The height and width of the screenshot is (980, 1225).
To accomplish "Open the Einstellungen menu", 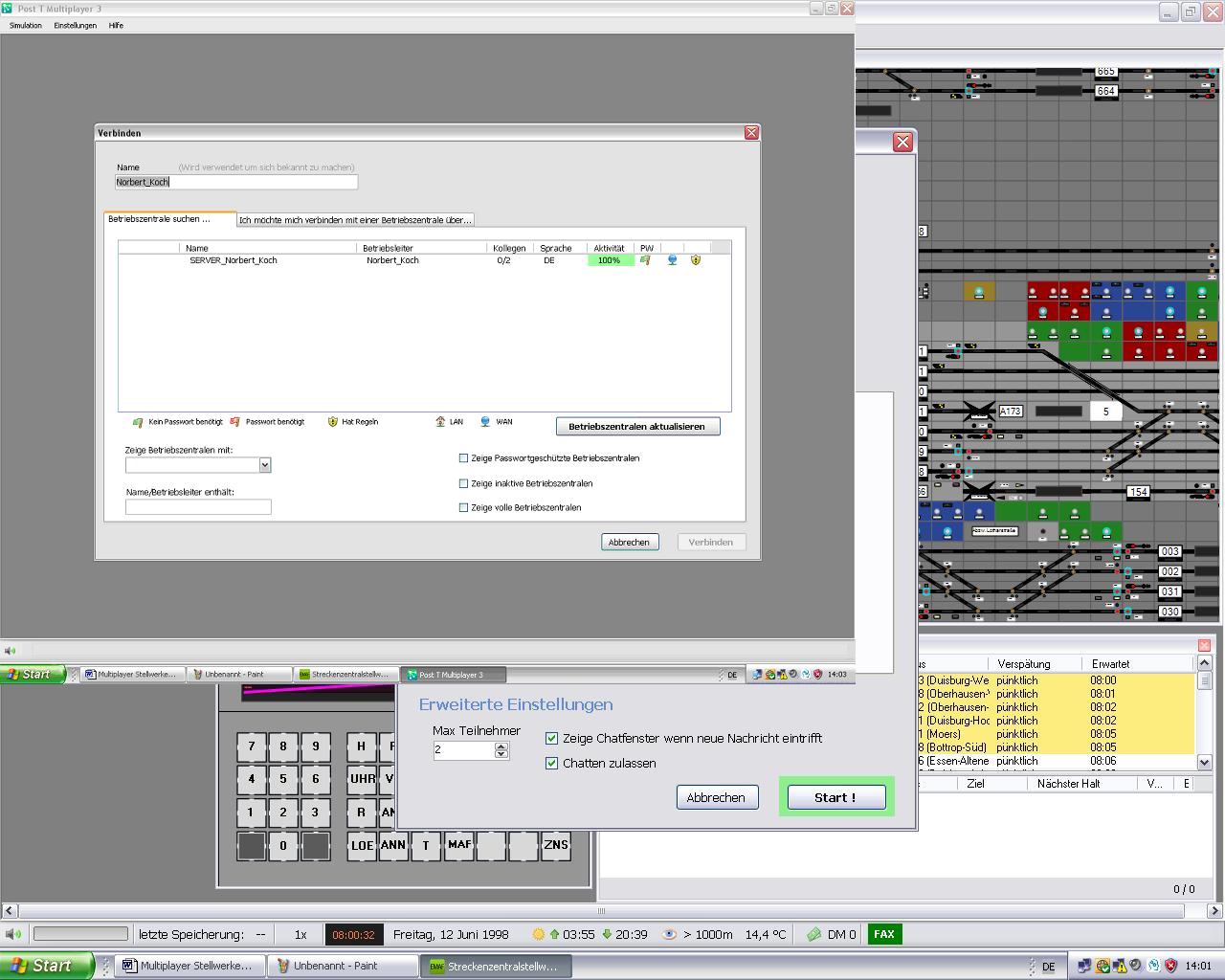I will point(75,26).
